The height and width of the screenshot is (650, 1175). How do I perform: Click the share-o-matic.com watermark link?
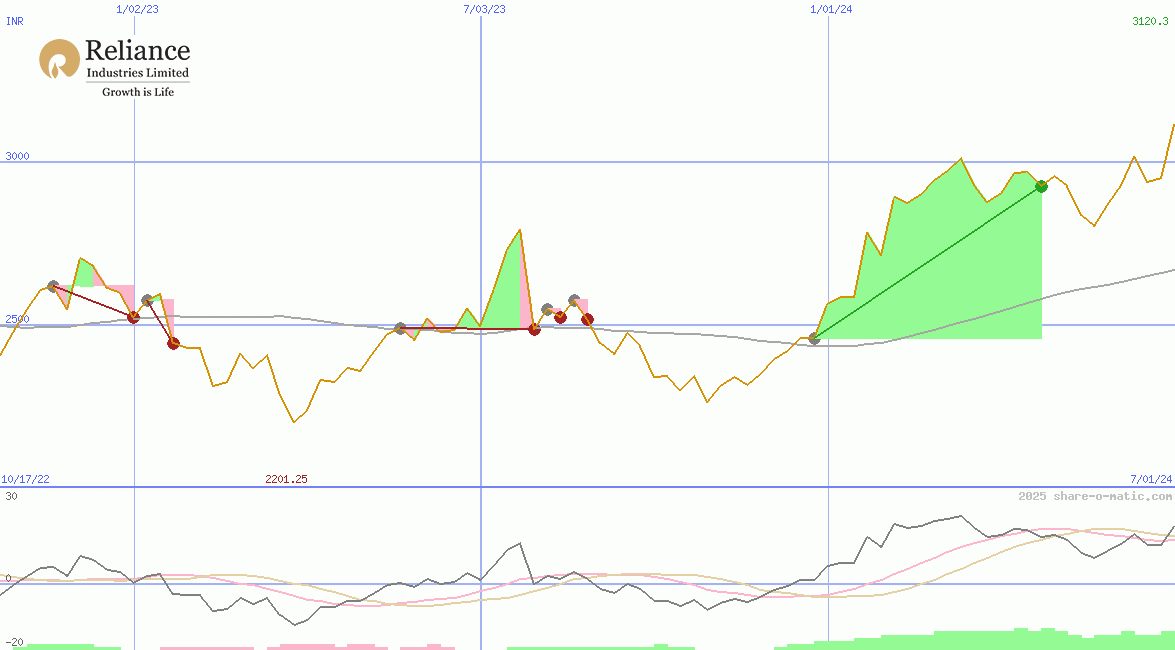pos(1094,496)
